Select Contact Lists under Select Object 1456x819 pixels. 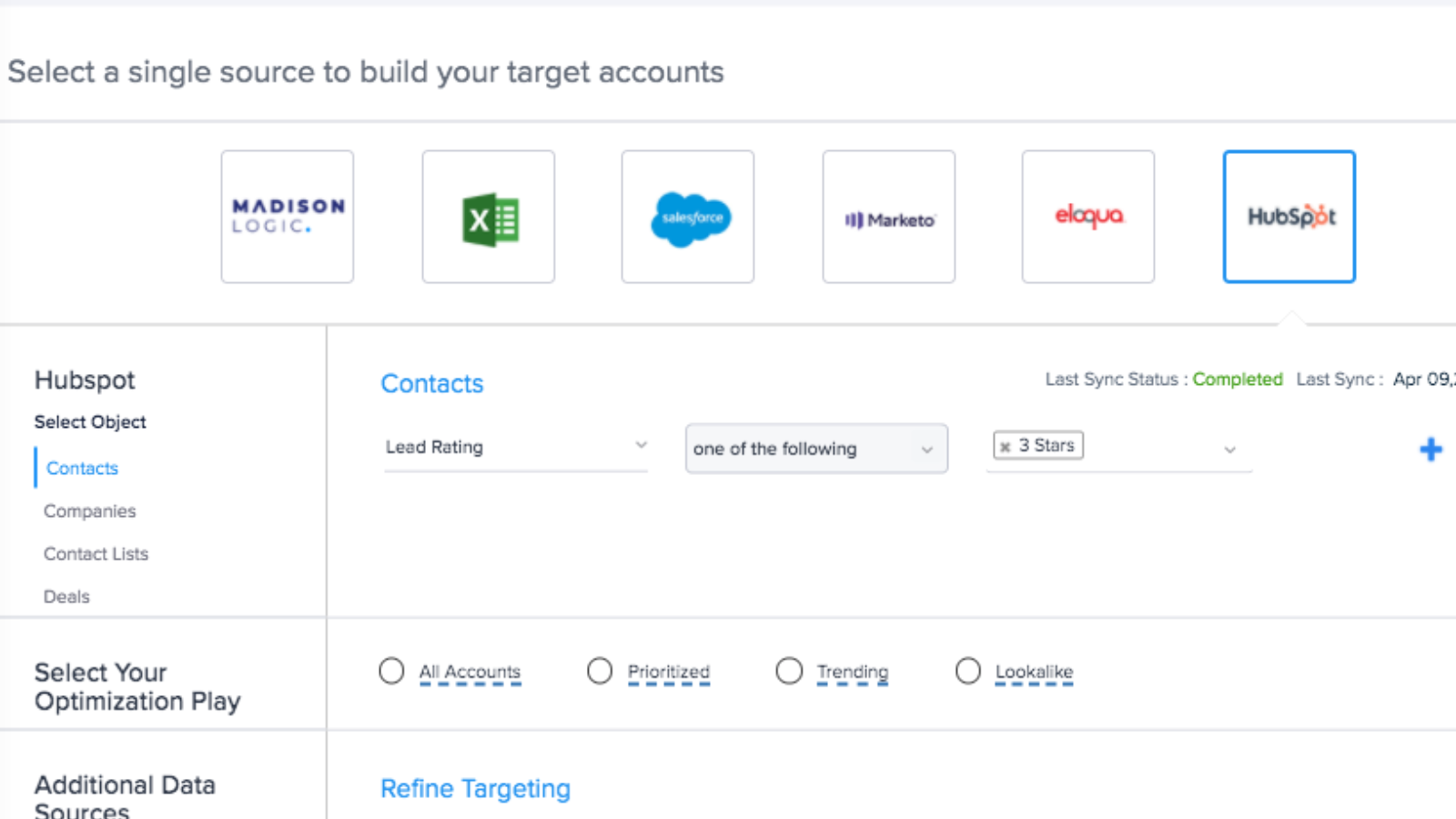(96, 553)
